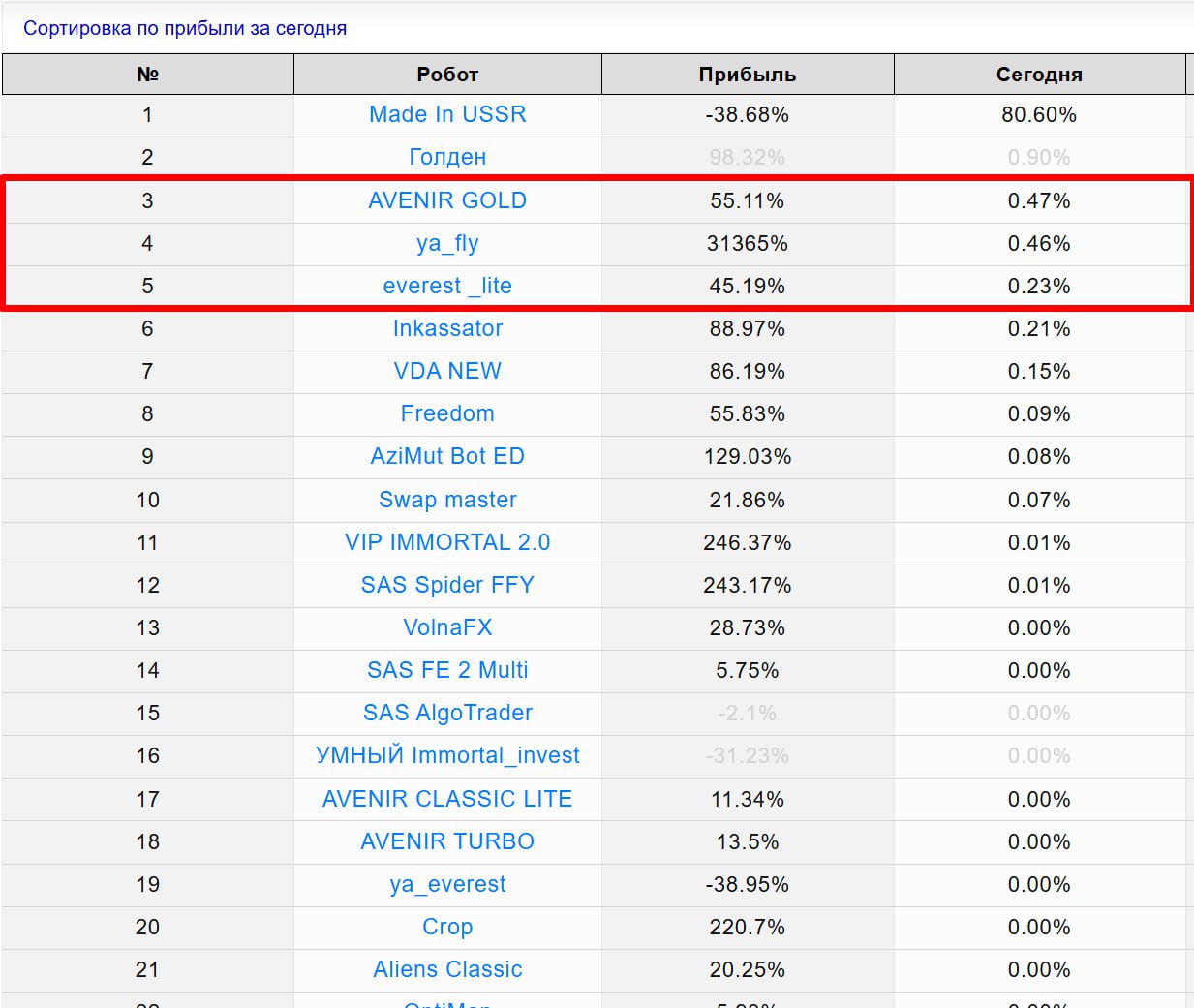The height and width of the screenshot is (1008, 1194).
Task: Open the AVENIR TURBO robot link
Action: pyautogui.click(x=447, y=841)
